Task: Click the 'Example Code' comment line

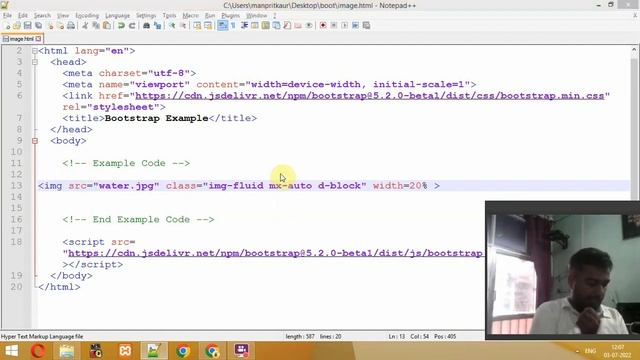Action: point(126,163)
